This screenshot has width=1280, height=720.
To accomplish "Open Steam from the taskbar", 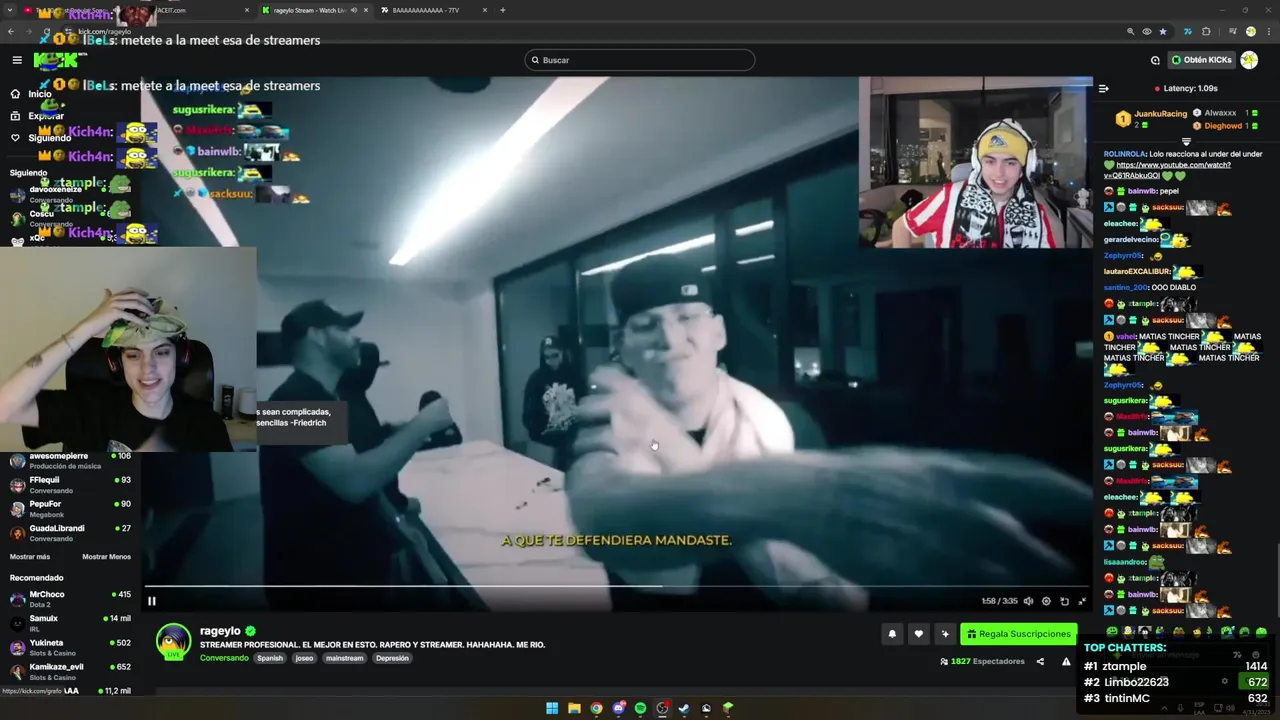I will point(684,708).
